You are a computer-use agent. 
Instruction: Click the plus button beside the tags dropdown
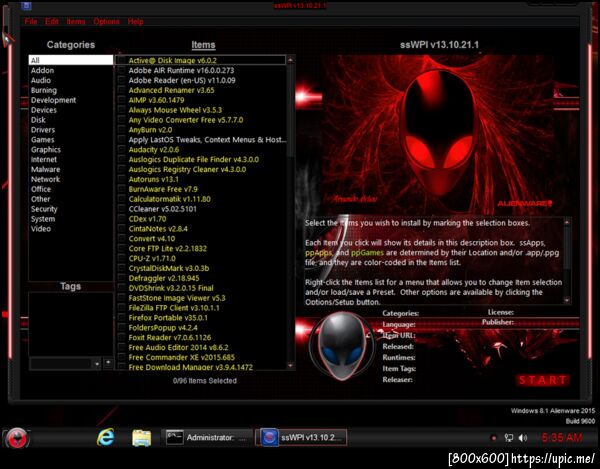click(x=108, y=362)
